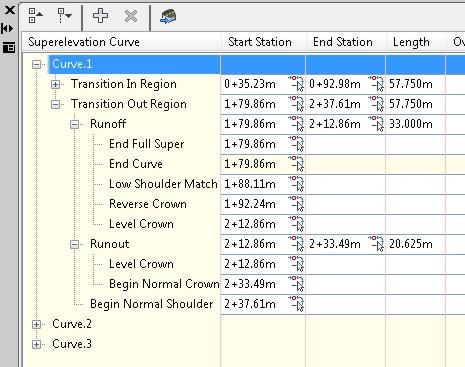The height and width of the screenshot is (367, 465).
Task: Click the 2+33.49m end station of Runout
Action: pos(335,244)
